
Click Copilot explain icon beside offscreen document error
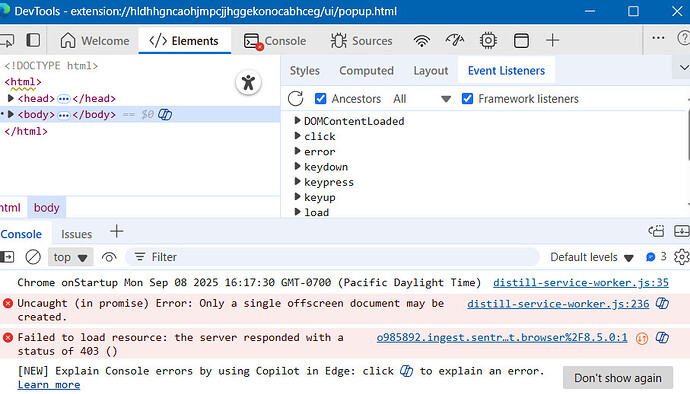[x=662, y=303]
